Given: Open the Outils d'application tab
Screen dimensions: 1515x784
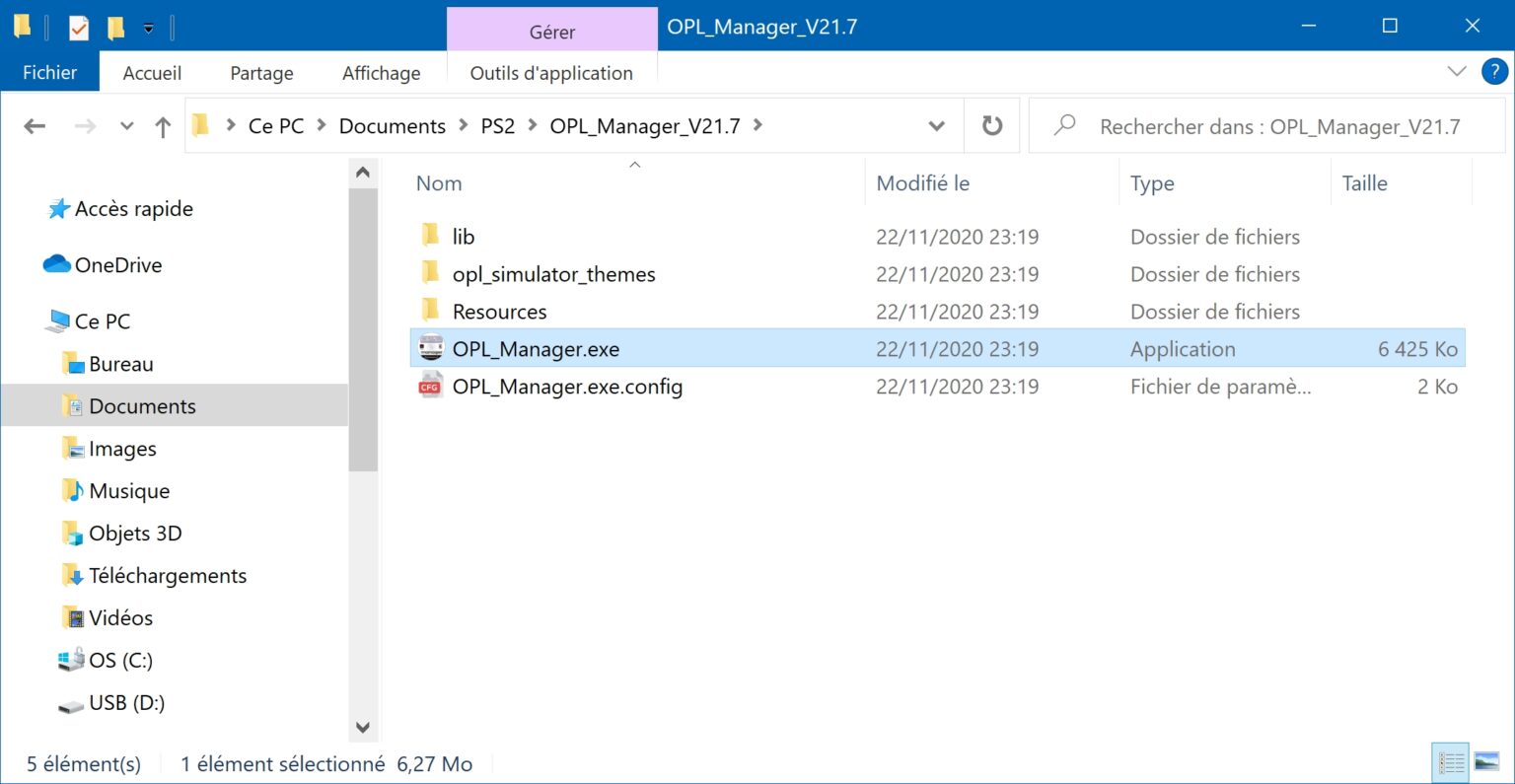Looking at the screenshot, I should pyautogui.click(x=551, y=73).
